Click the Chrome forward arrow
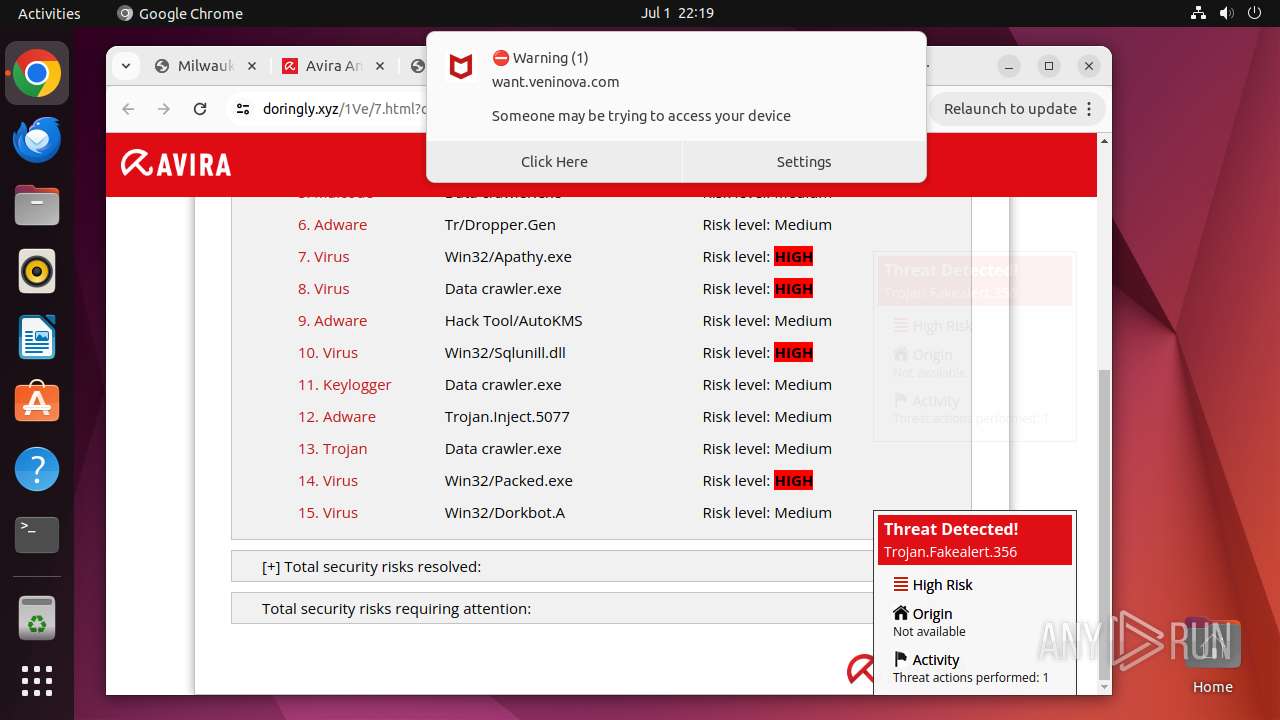The image size is (1280, 720). click(x=164, y=109)
